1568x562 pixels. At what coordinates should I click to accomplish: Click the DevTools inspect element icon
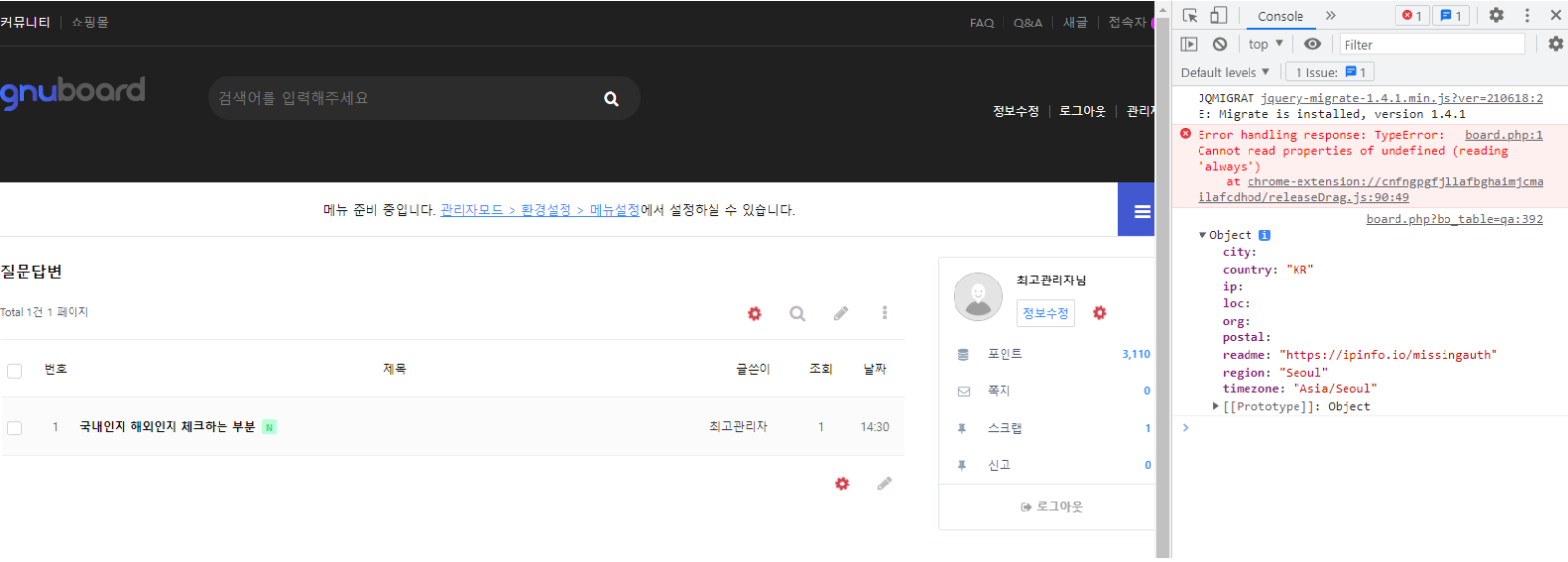coord(1190,16)
